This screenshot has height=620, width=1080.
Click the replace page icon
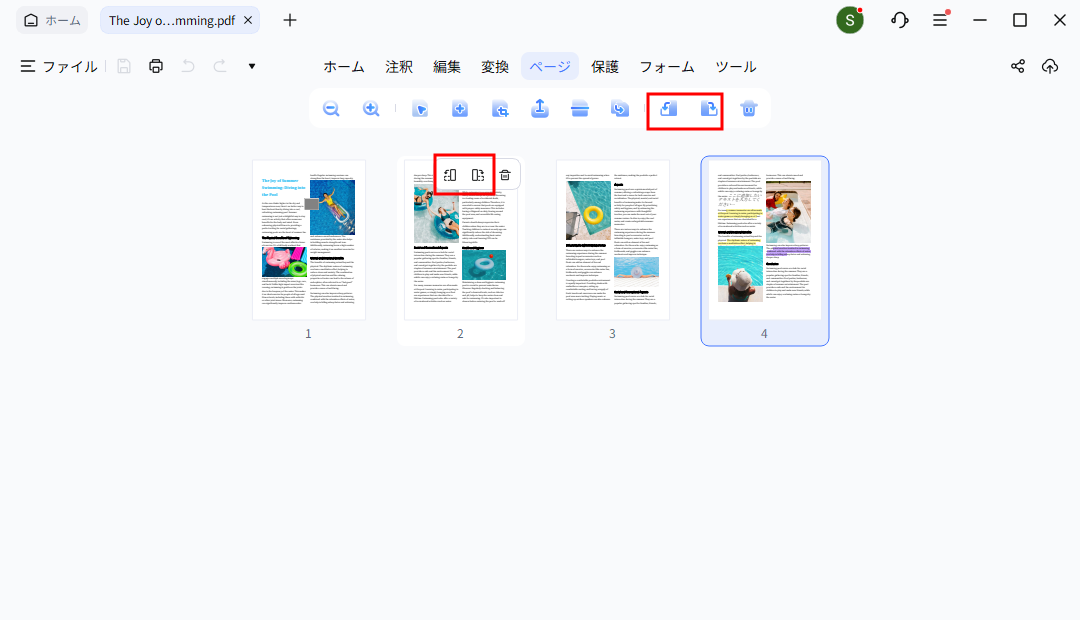point(620,109)
